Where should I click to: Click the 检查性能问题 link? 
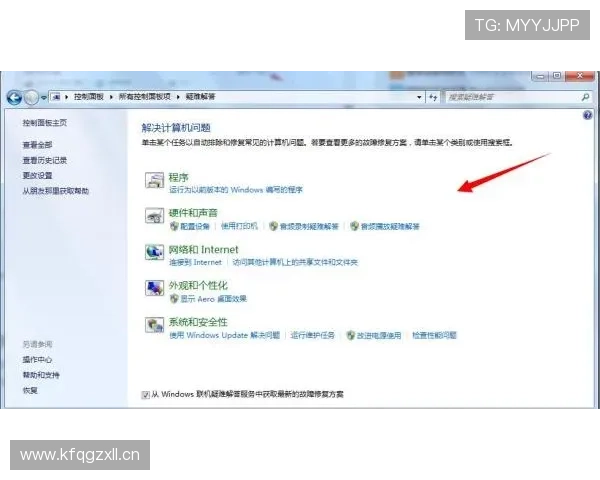point(434,335)
